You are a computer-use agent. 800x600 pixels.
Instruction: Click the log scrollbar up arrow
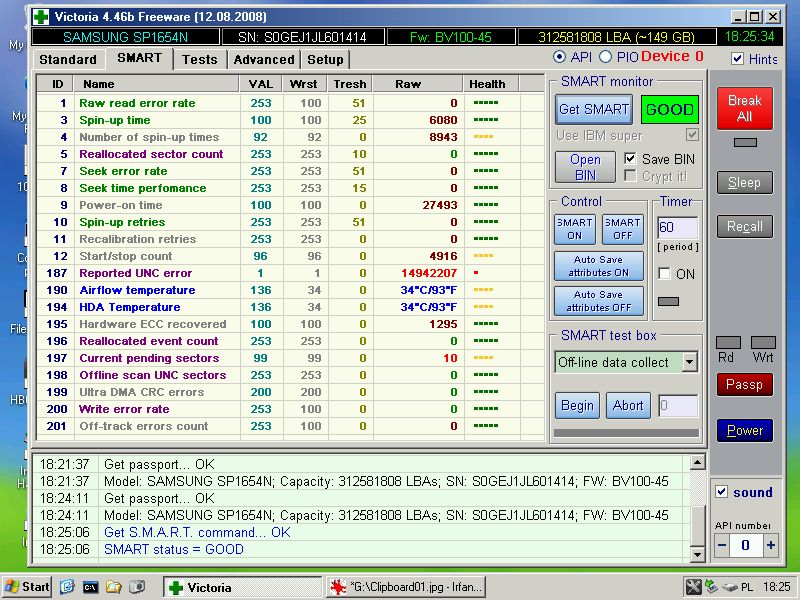coord(697,463)
